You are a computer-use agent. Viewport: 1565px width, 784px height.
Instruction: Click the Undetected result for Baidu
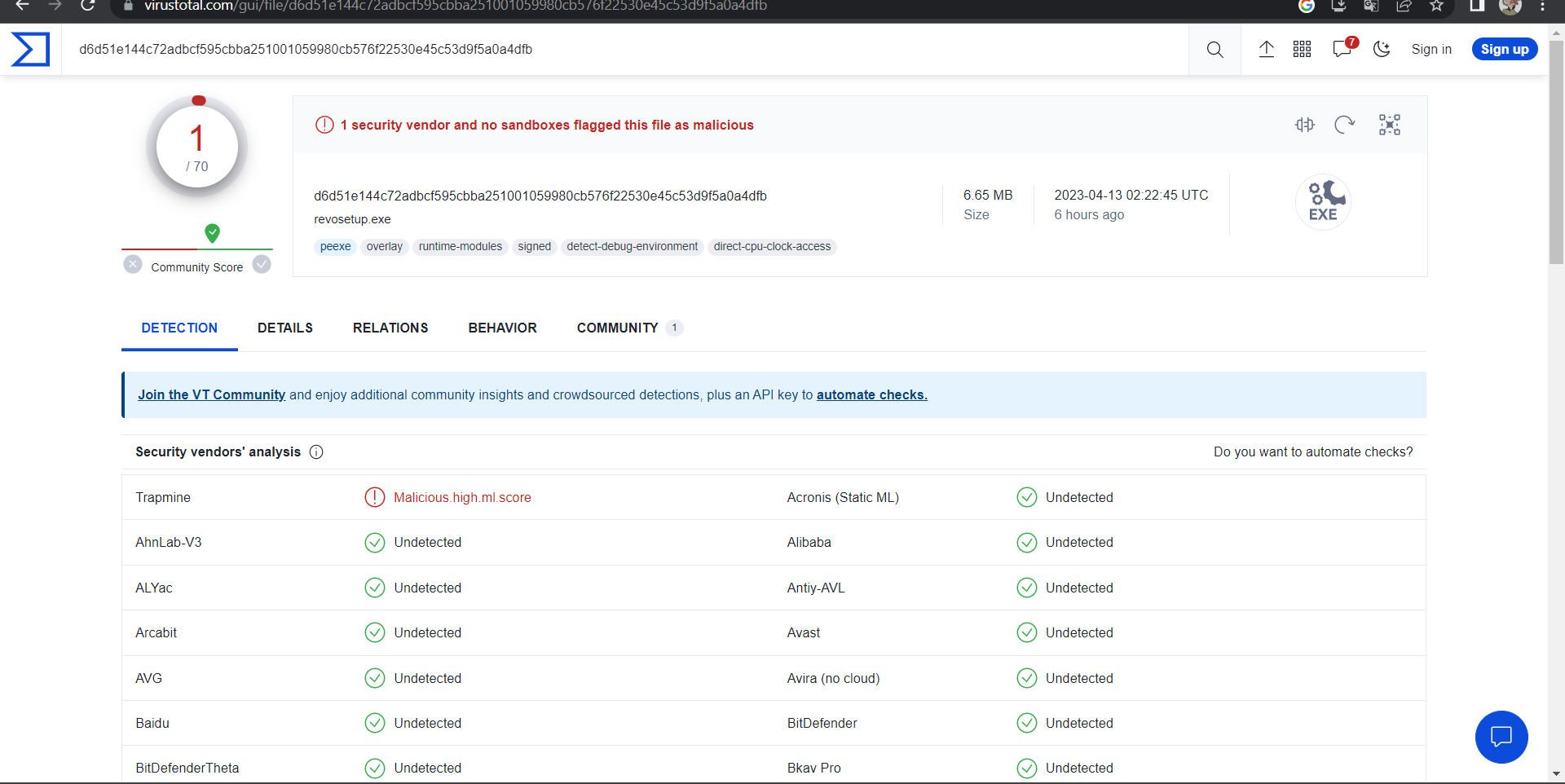point(428,724)
